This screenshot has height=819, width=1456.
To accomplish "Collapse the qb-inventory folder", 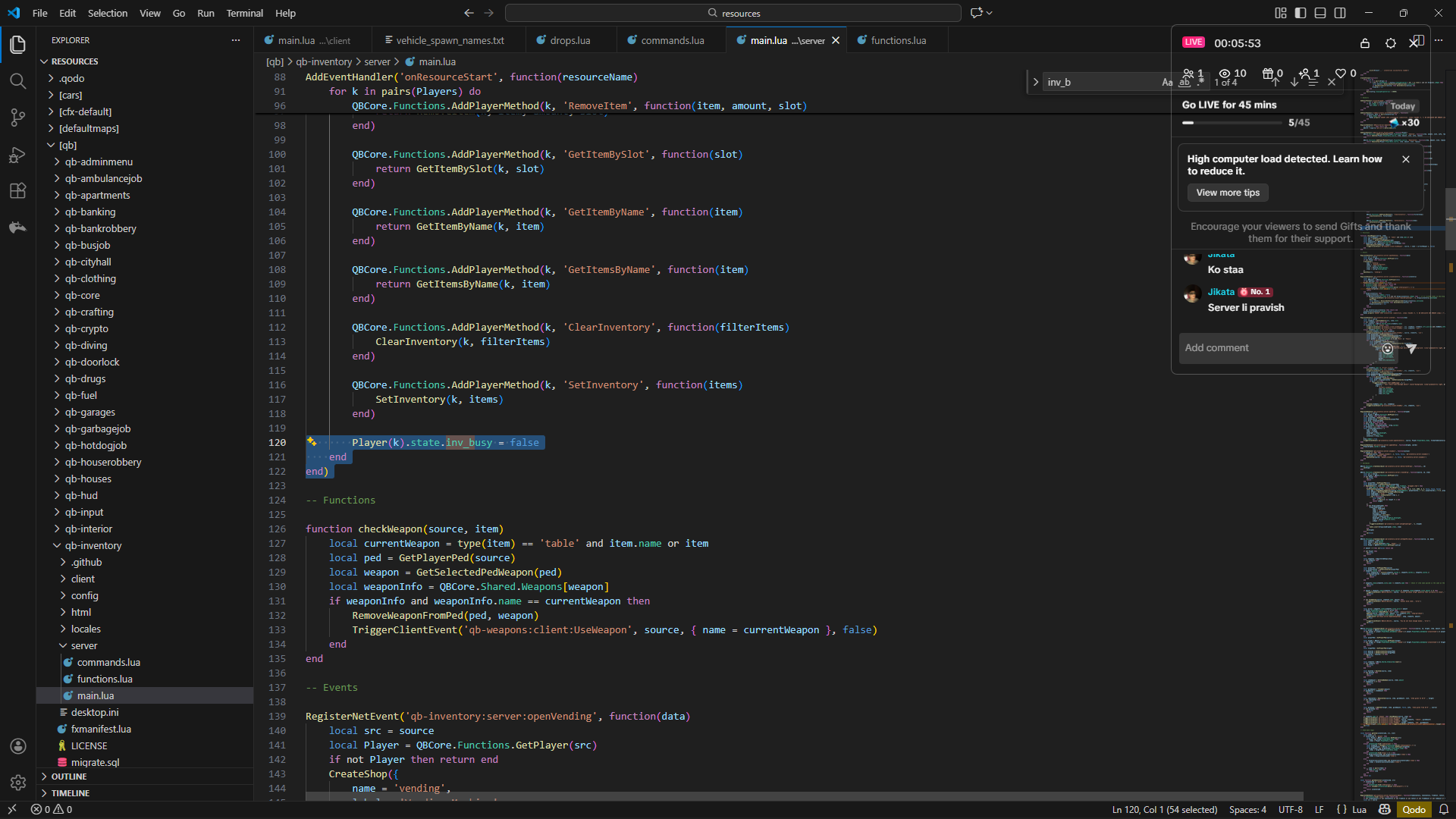I will (x=93, y=545).
